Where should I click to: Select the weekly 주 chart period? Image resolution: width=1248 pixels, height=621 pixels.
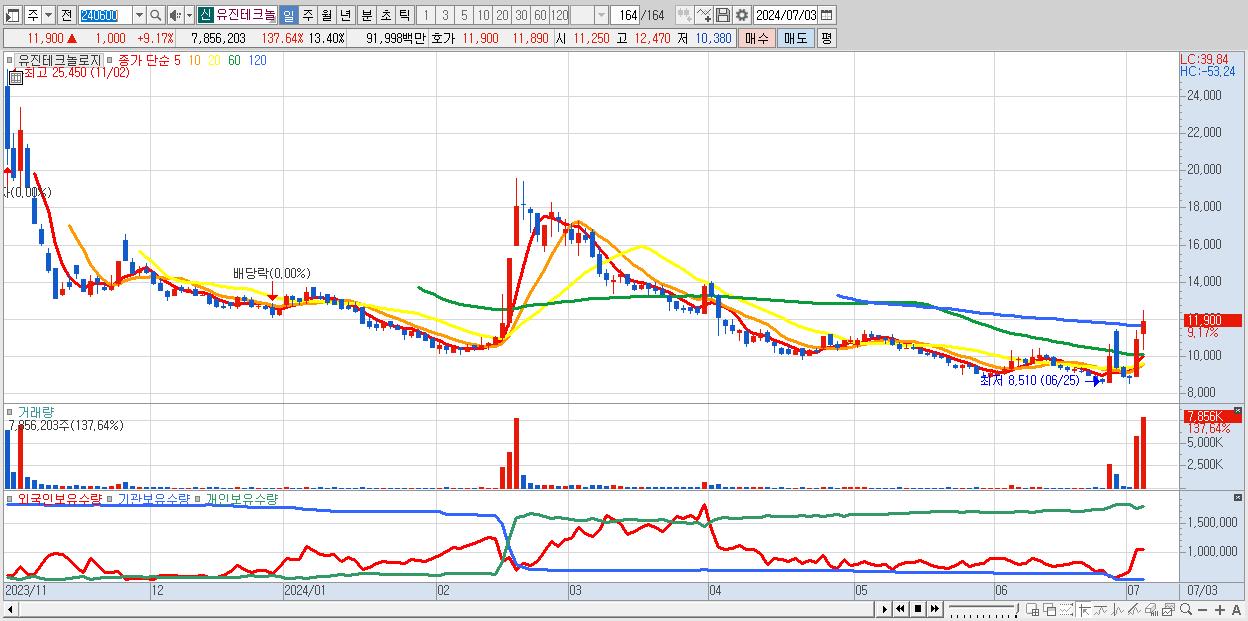pos(307,15)
